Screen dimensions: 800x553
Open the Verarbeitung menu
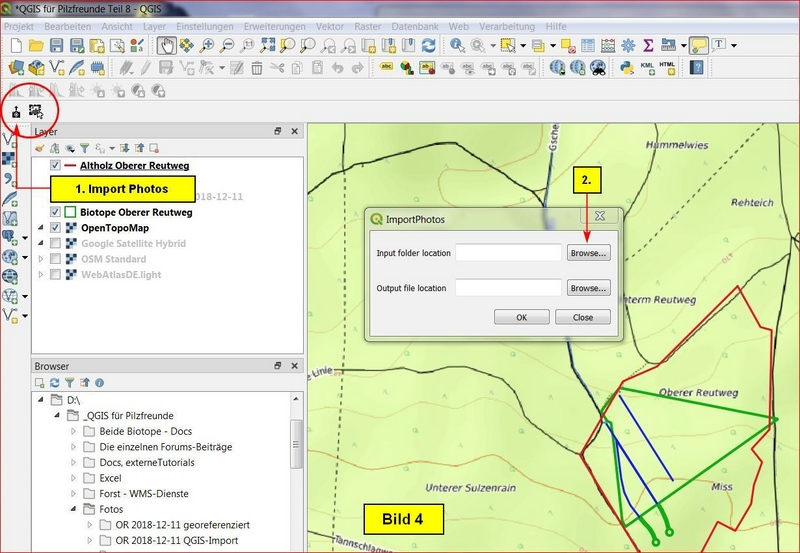(x=507, y=27)
